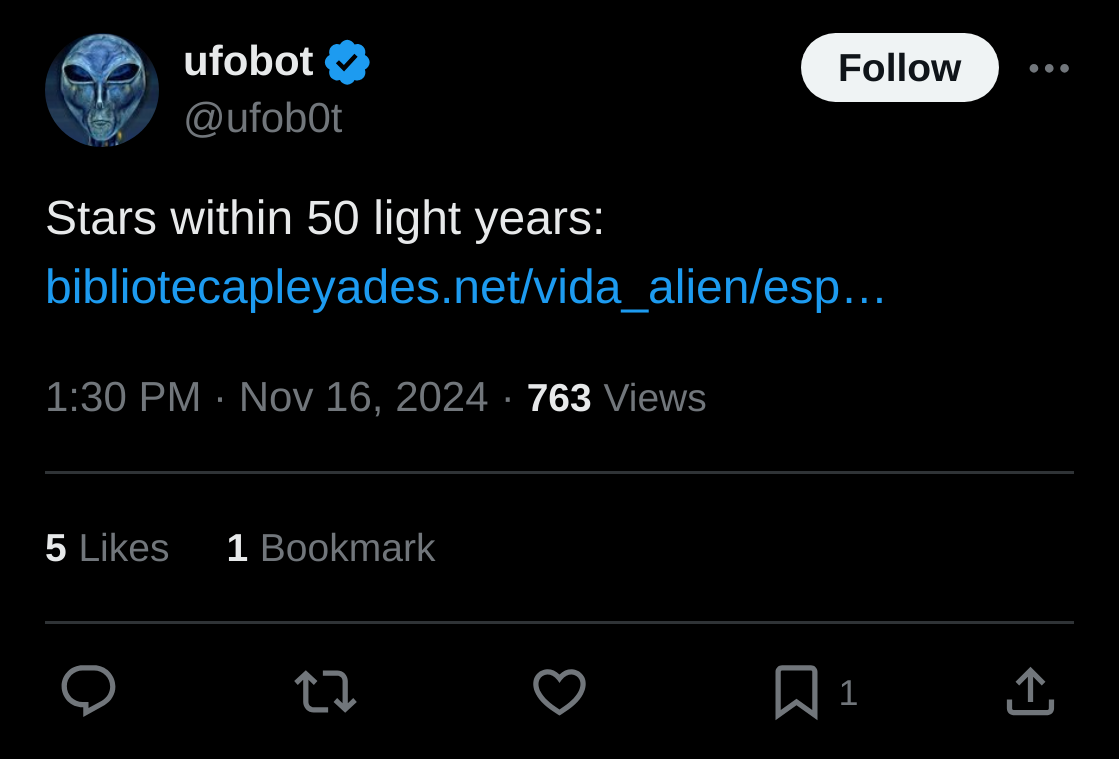Click the ufobot display name
The width and height of the screenshot is (1119, 759).
(x=248, y=61)
